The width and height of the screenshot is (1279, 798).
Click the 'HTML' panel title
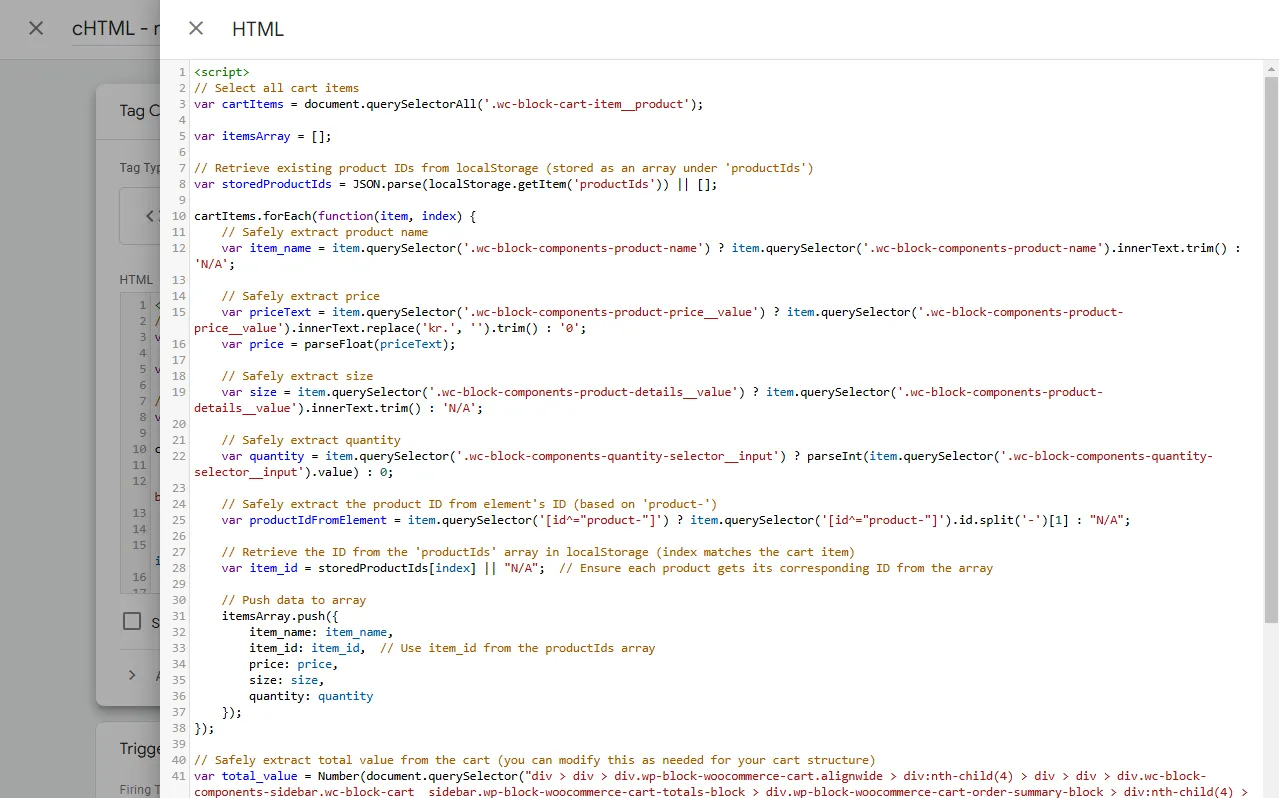[258, 29]
